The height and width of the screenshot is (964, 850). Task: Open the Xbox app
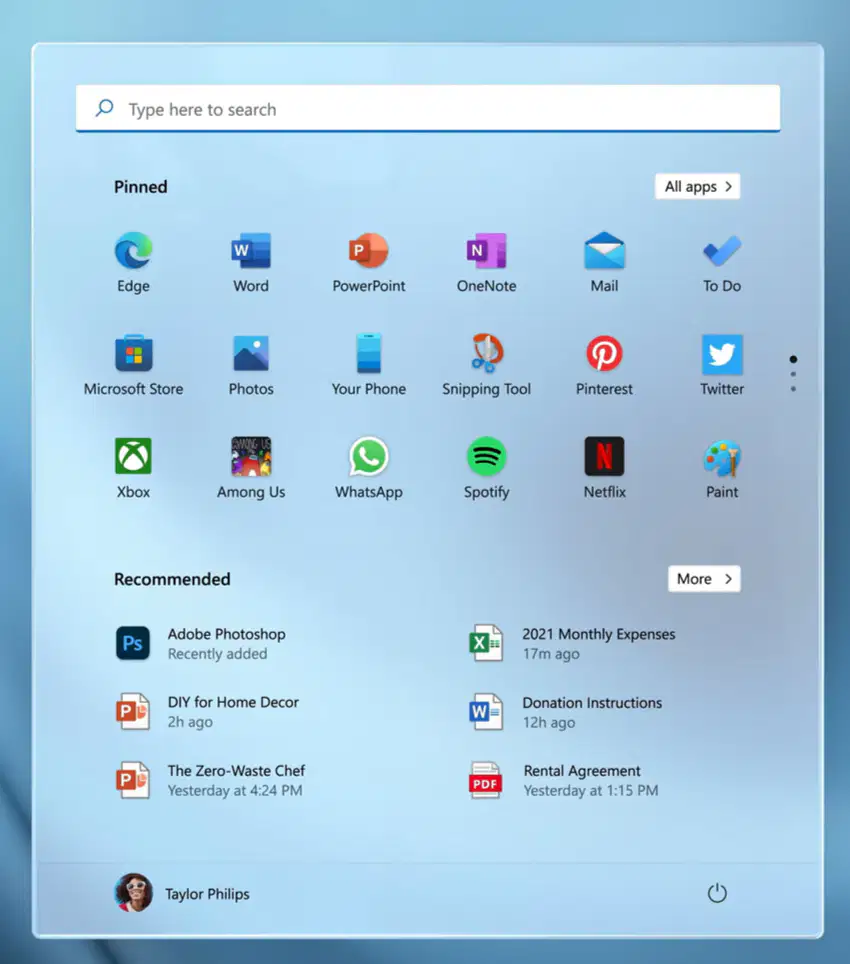coord(133,468)
